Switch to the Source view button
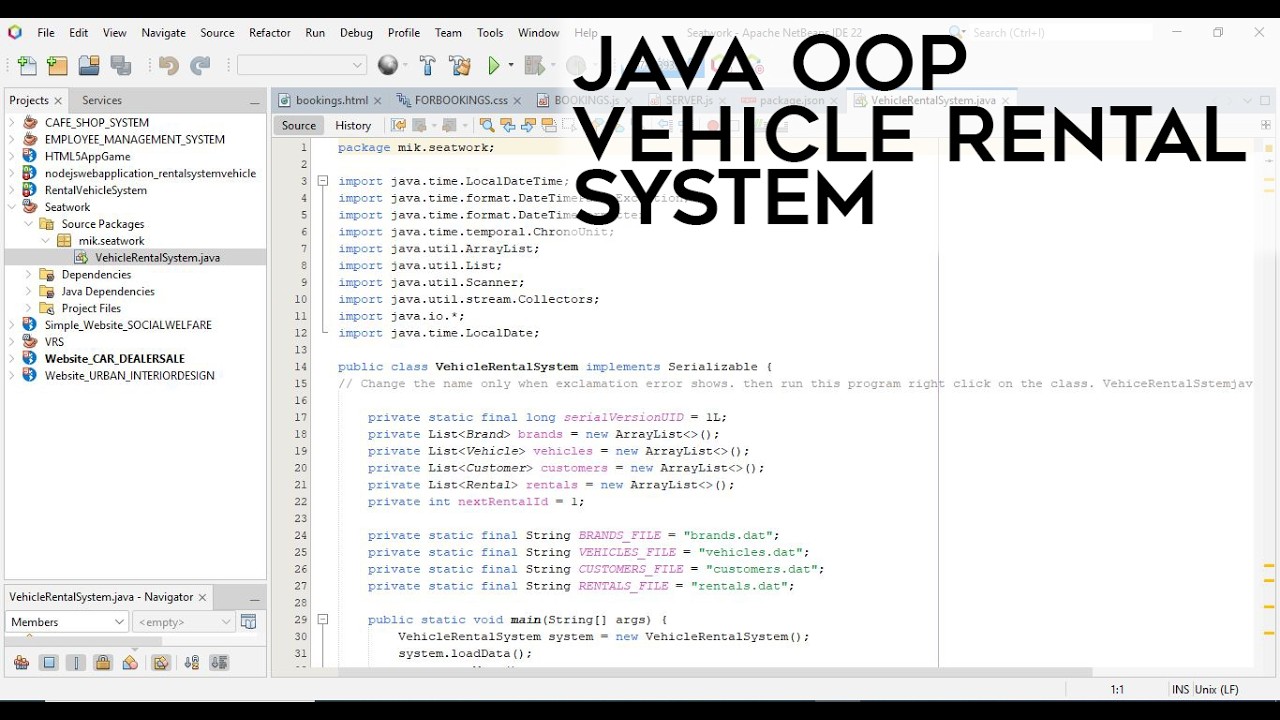The height and width of the screenshot is (720, 1280). click(x=298, y=125)
